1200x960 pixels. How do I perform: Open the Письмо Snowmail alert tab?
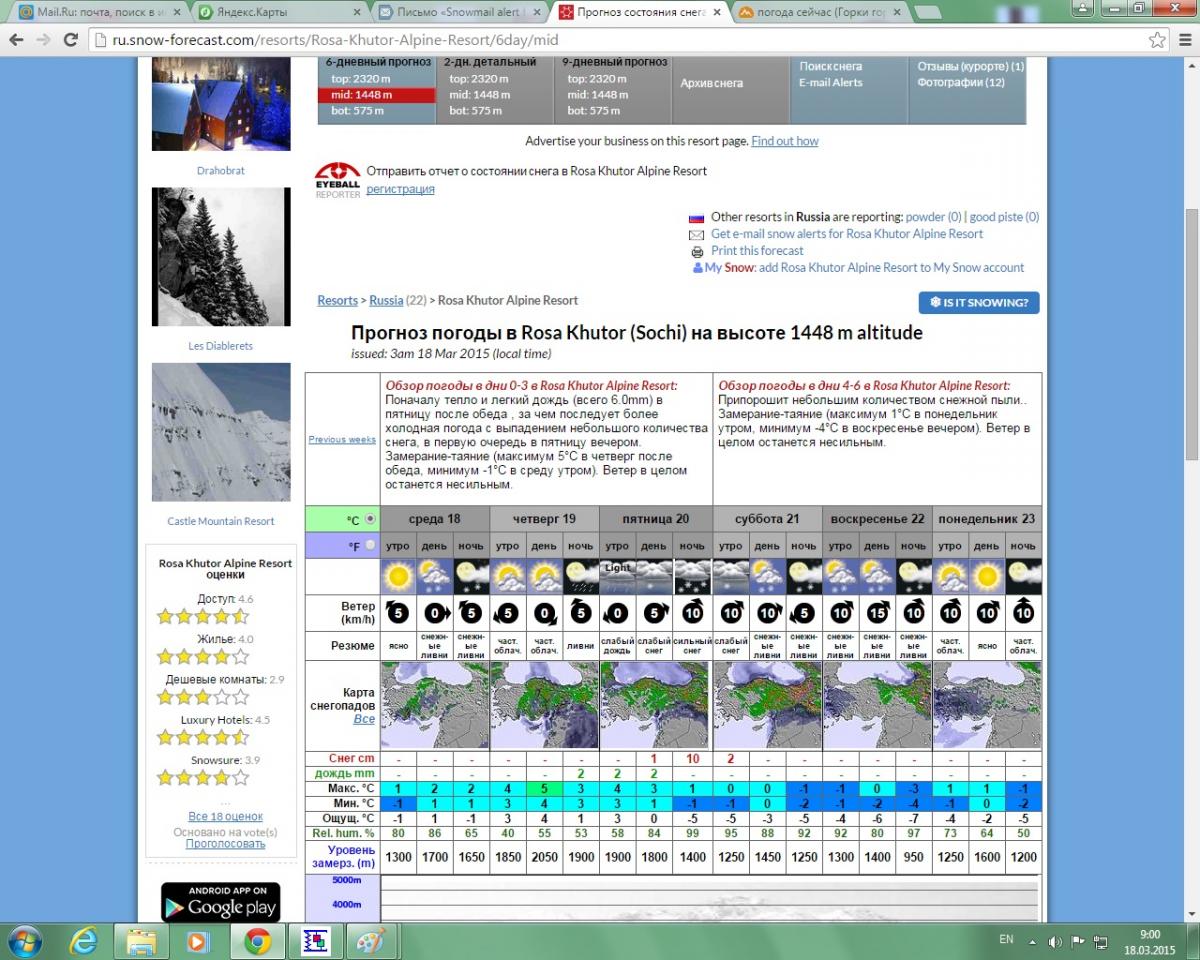point(460,13)
